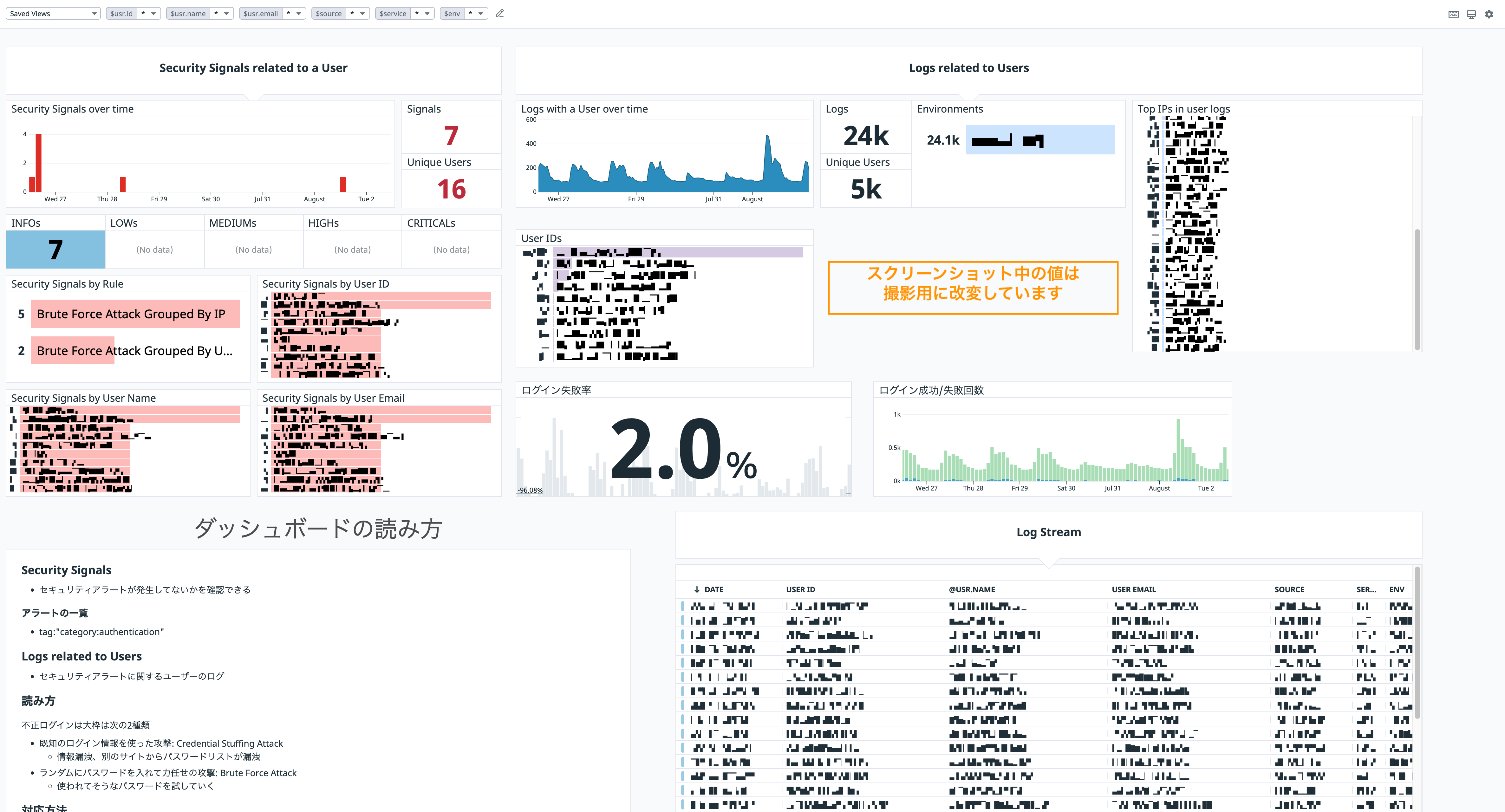Click the USER EMAIL column header

pos(1133,589)
